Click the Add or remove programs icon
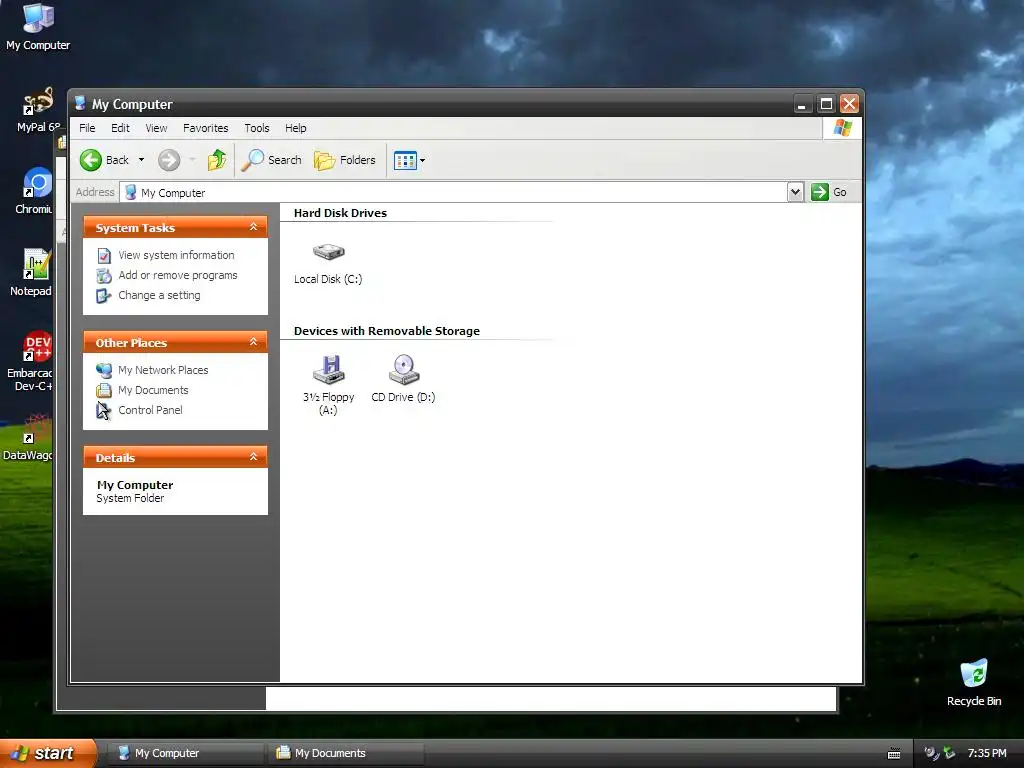The width and height of the screenshot is (1024, 768). [x=104, y=276]
